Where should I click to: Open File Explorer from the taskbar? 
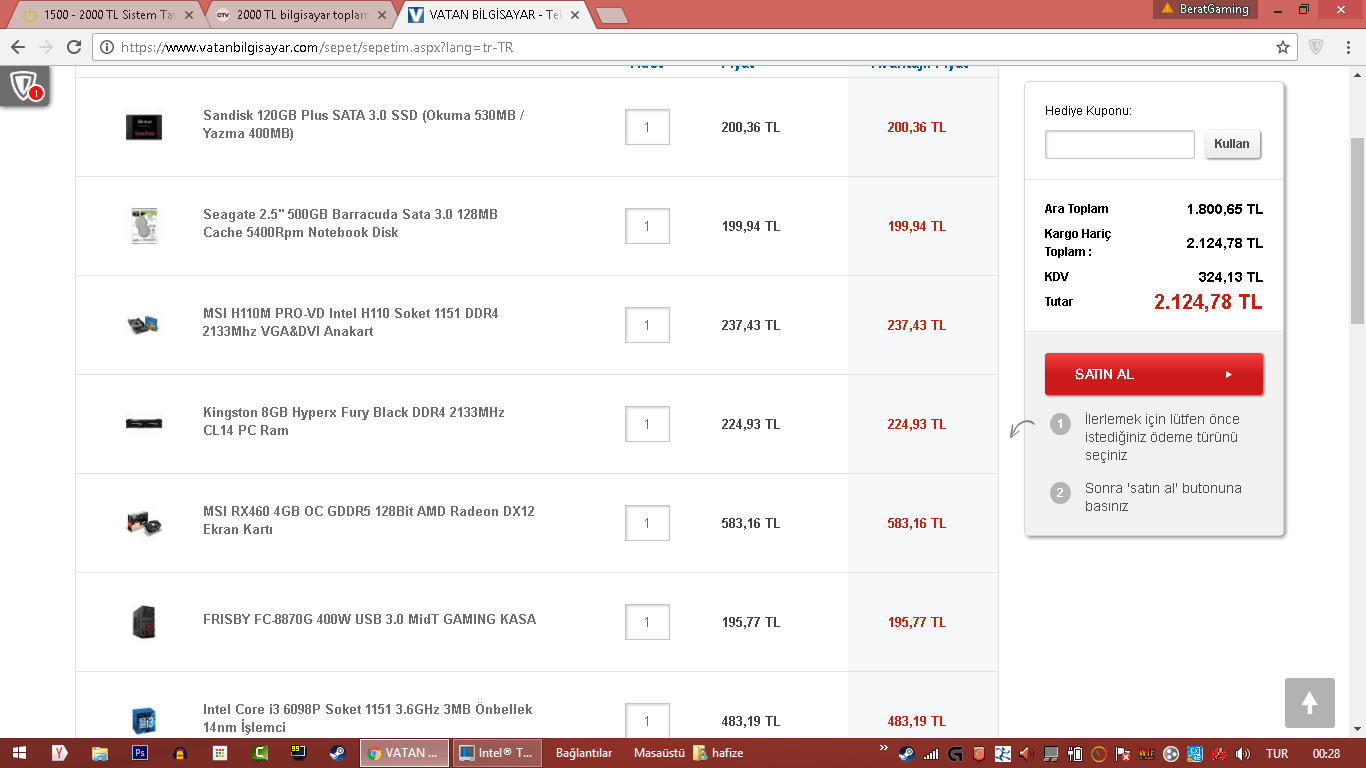tap(100, 753)
